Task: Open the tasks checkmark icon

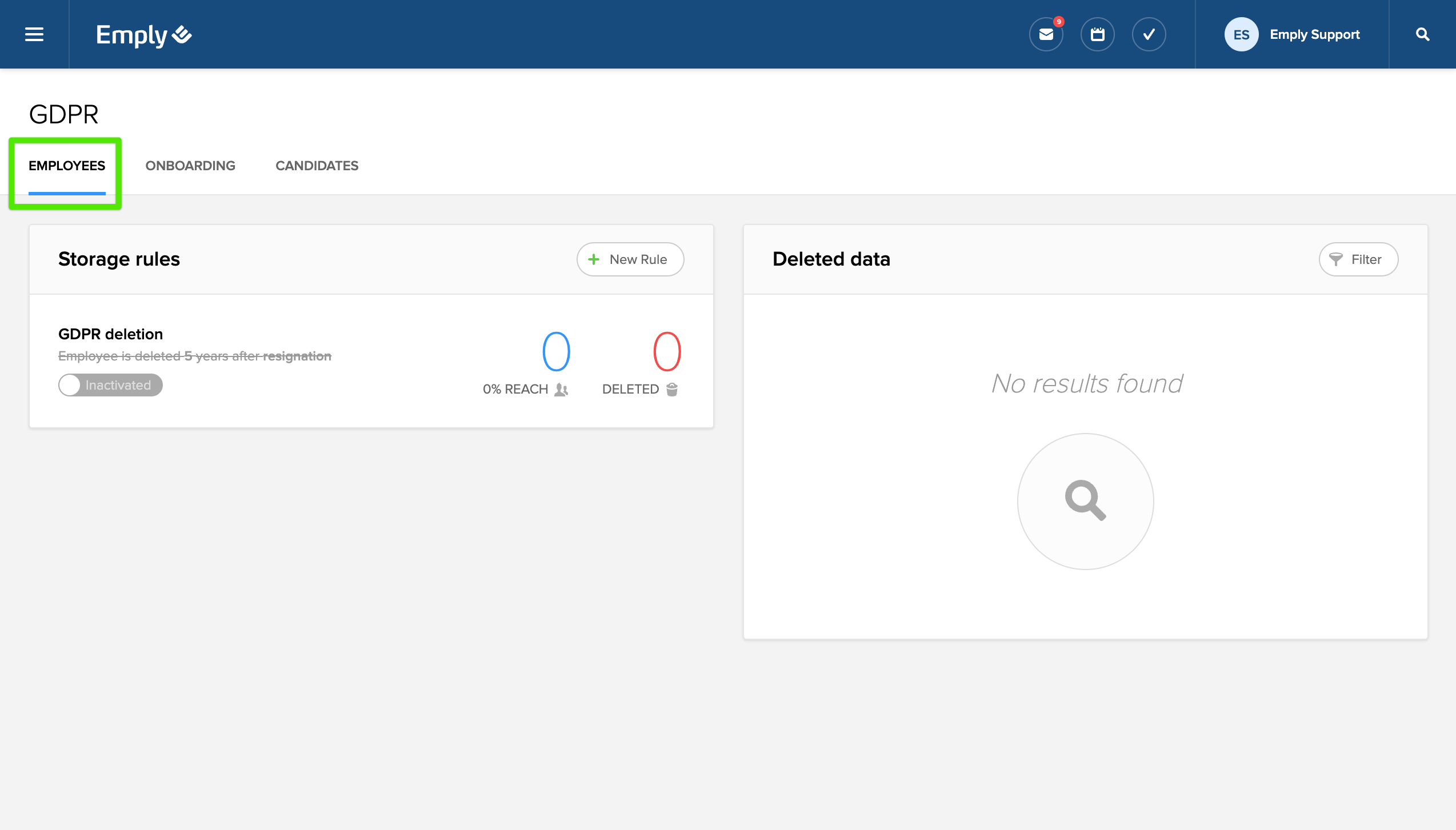Action: click(x=1149, y=34)
